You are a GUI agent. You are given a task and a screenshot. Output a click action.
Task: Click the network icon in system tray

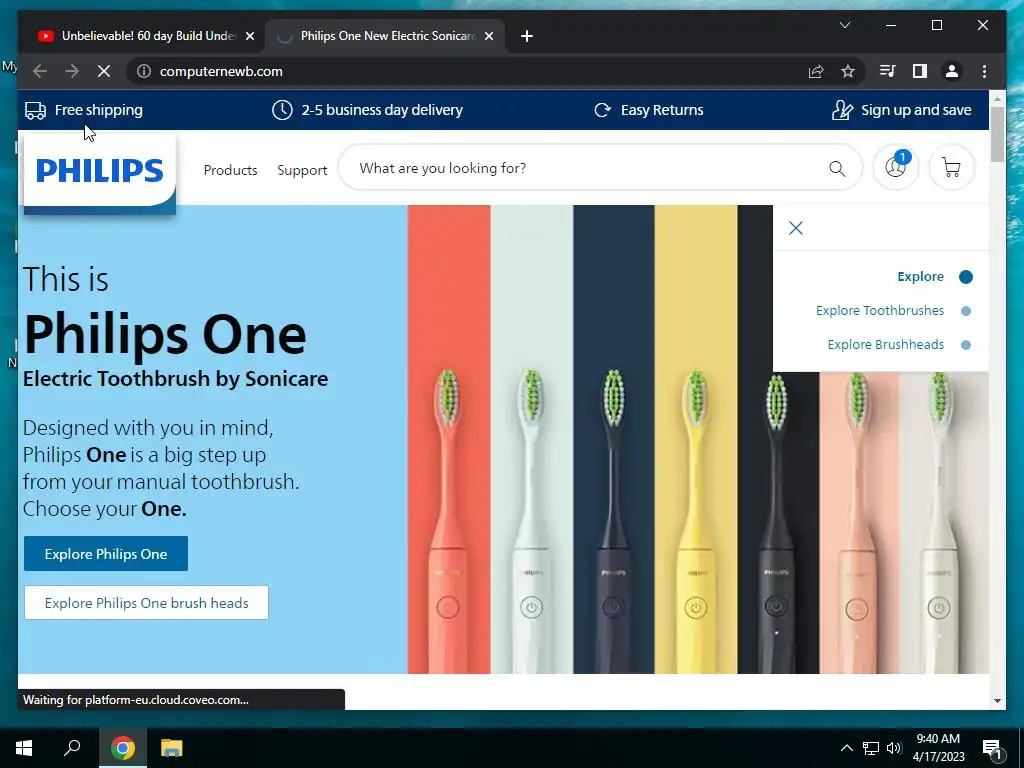click(871, 748)
